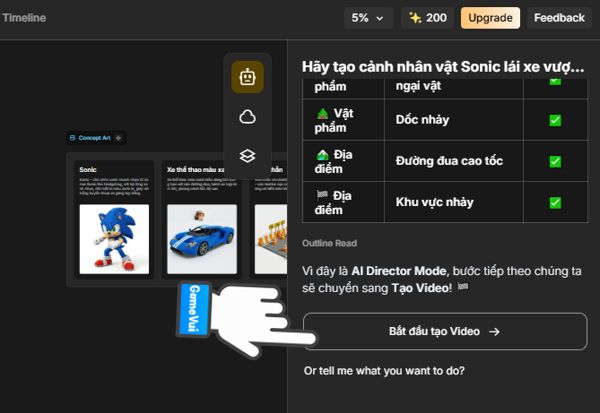Click the Dốc nhảy table cell
Viewport: 600px width, 413px height.
pos(454,120)
